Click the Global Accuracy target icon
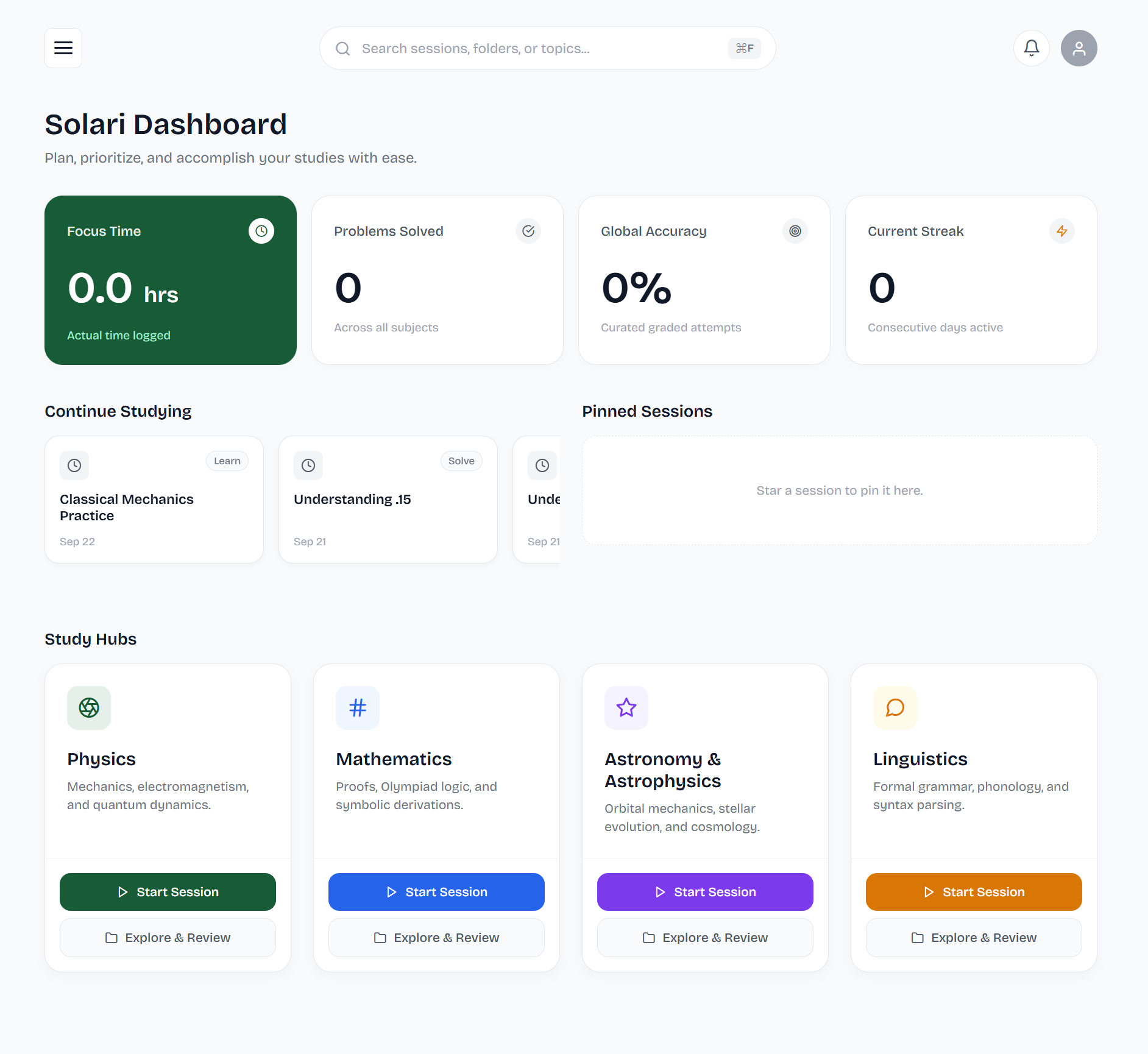 click(x=795, y=231)
